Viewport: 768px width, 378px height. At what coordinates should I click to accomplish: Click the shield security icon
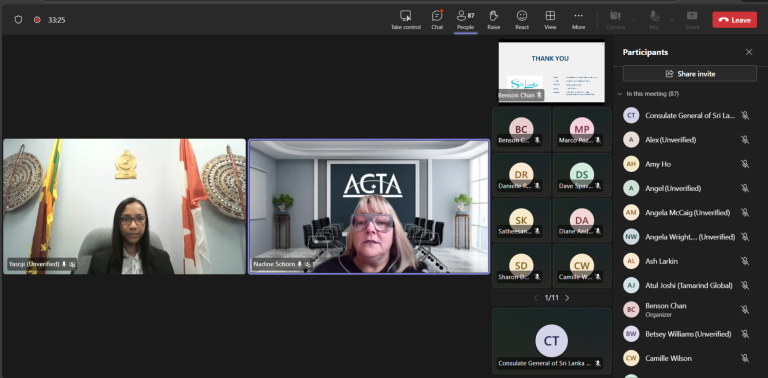(x=18, y=20)
